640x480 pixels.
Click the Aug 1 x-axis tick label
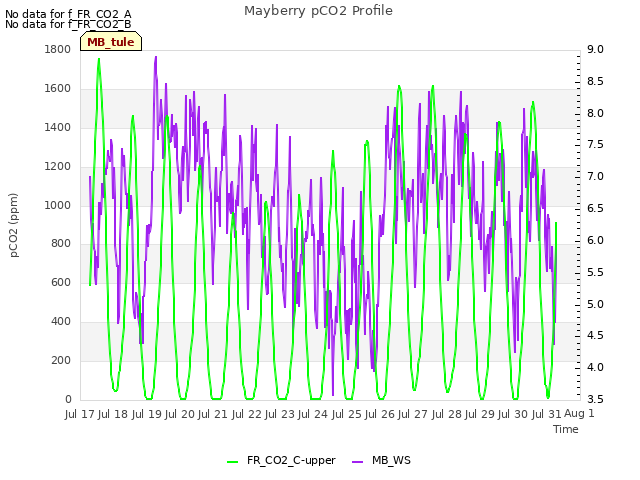coord(579,413)
